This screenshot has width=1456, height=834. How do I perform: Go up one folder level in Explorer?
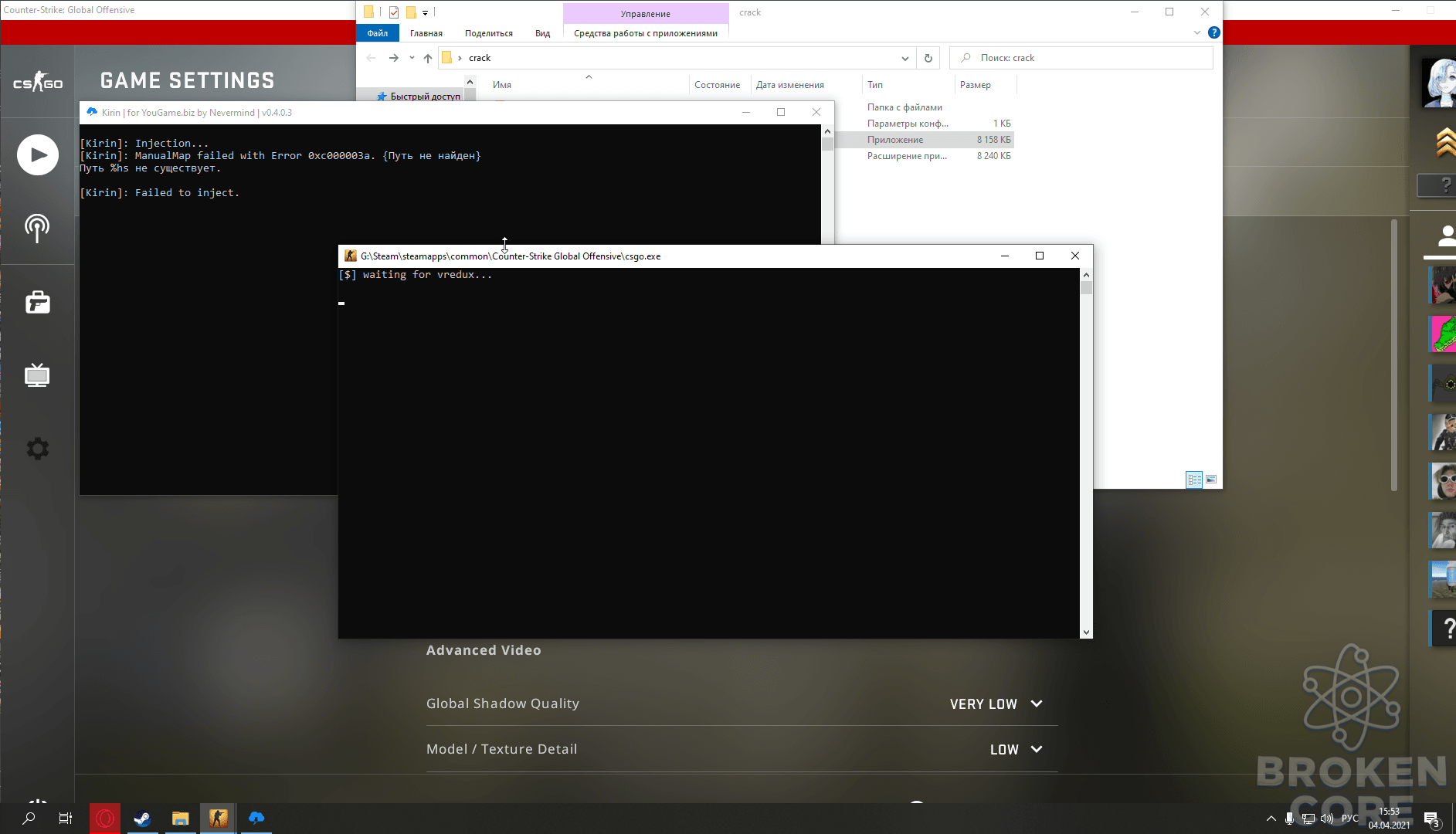(x=428, y=58)
